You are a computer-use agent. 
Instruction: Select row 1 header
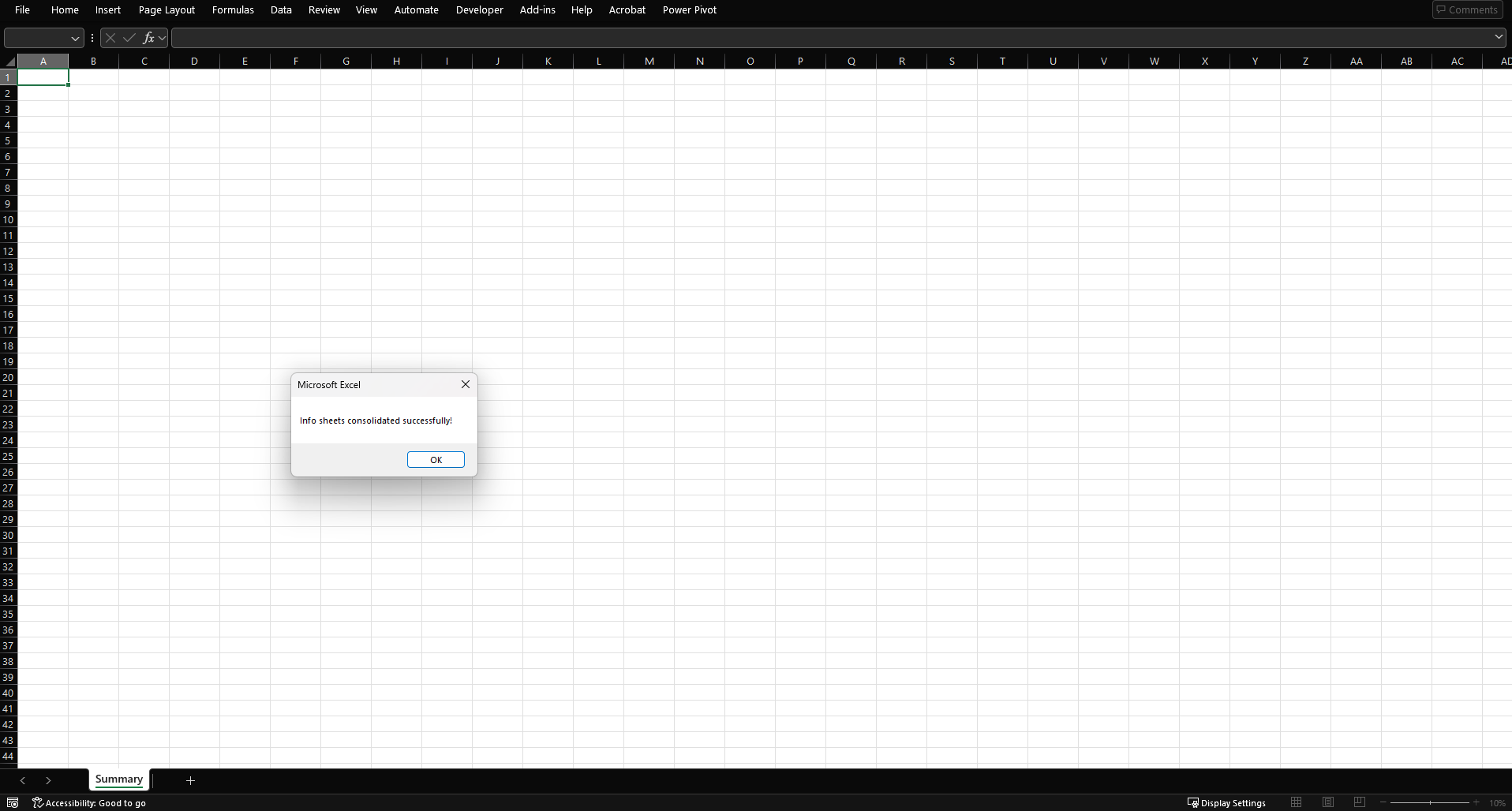click(8, 77)
